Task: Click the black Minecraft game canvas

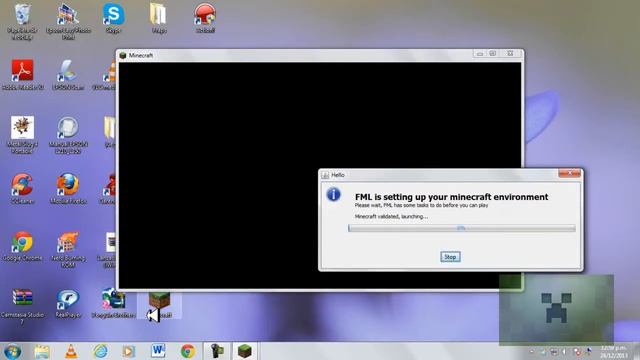Action: tap(320, 176)
